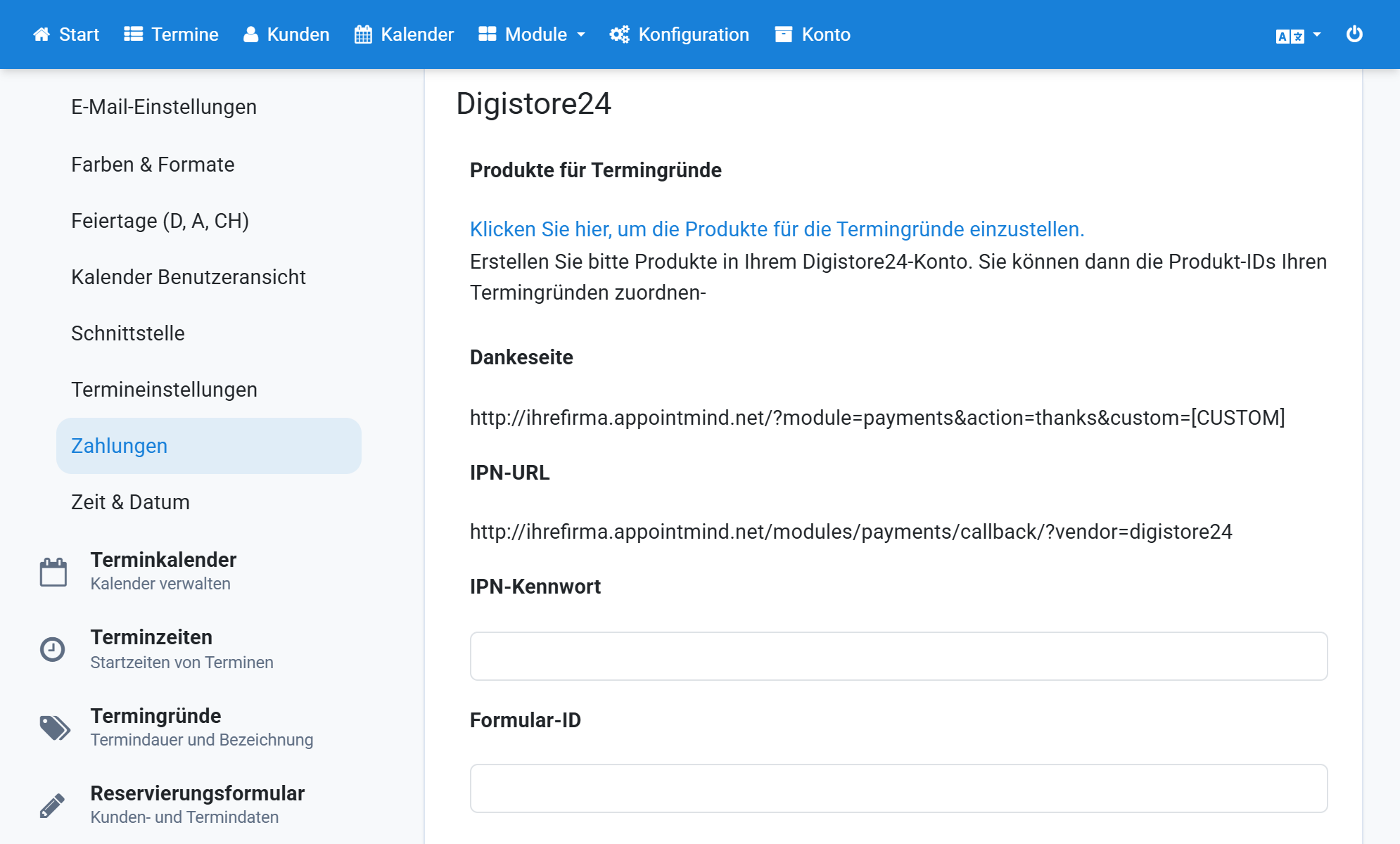Click the power logout icon
Viewport: 1400px width, 844px height.
click(x=1354, y=34)
